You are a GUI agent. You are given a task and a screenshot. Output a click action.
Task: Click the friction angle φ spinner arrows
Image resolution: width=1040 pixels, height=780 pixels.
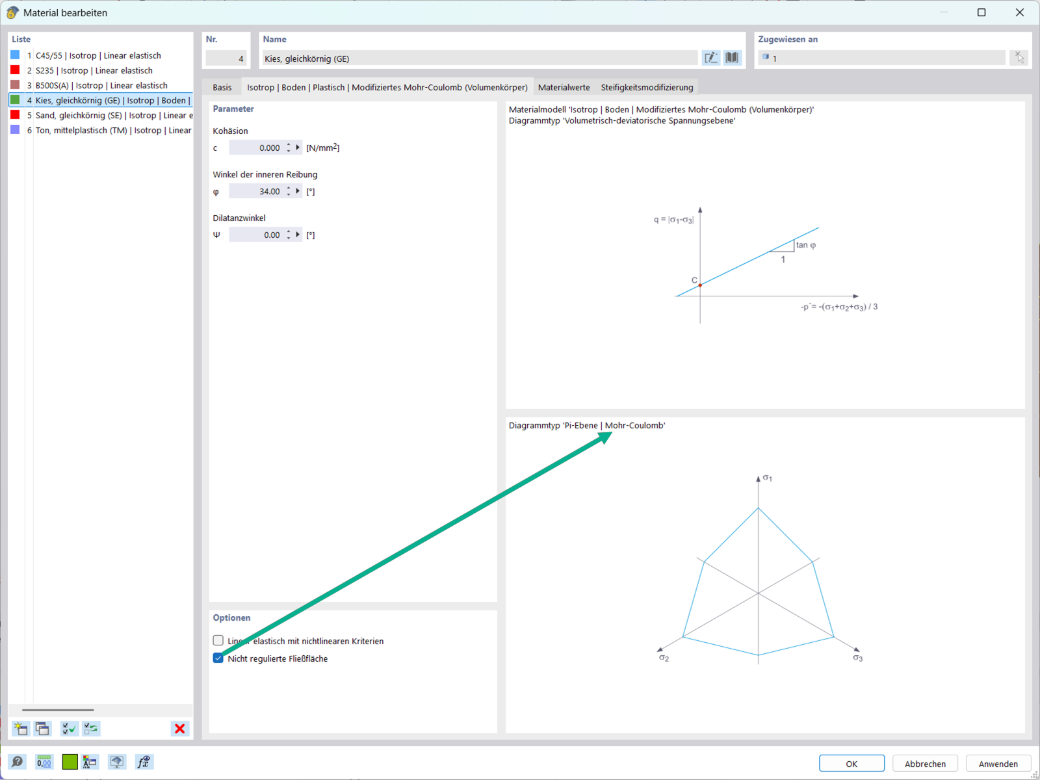click(289, 191)
